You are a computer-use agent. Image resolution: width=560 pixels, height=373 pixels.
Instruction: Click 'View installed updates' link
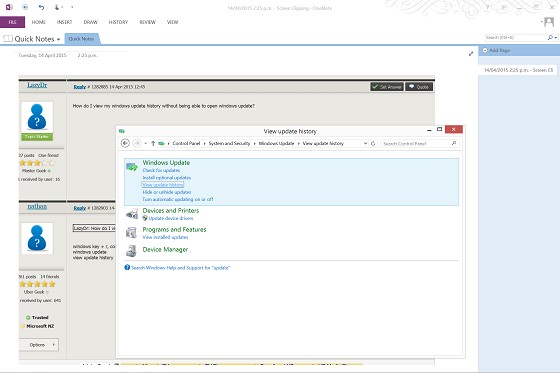coord(165,237)
